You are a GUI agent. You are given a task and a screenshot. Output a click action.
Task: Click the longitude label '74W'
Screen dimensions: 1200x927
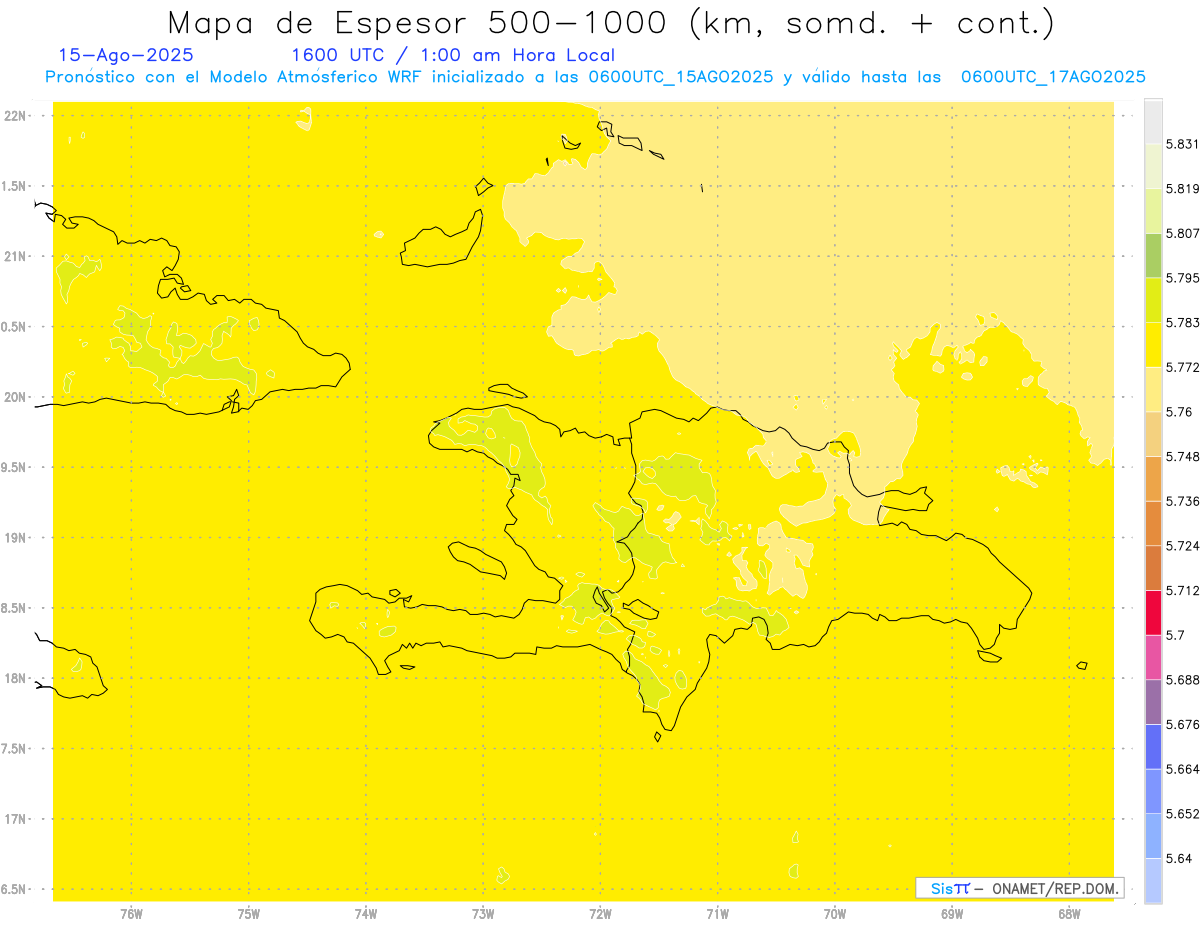(366, 914)
